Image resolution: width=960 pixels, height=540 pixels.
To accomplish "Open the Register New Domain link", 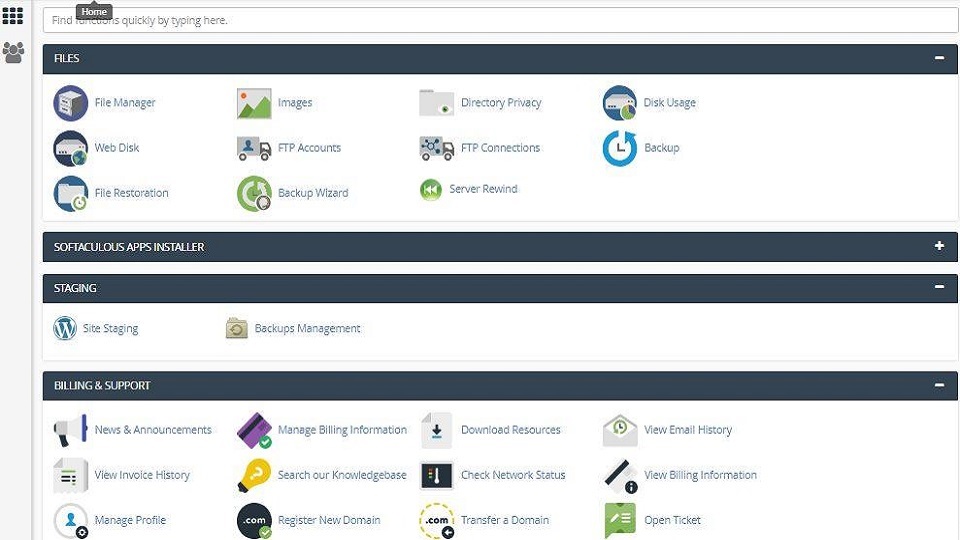I will click(329, 520).
